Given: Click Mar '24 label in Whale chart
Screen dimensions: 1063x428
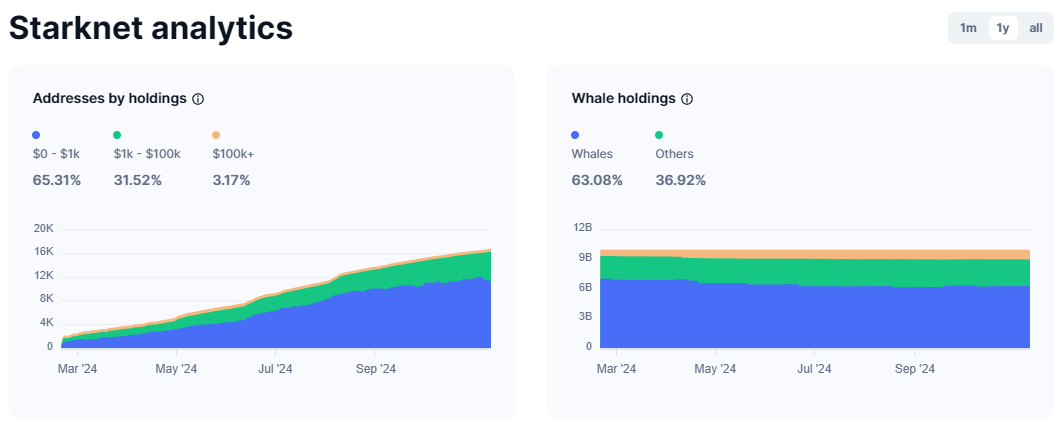Looking at the screenshot, I should [616, 369].
